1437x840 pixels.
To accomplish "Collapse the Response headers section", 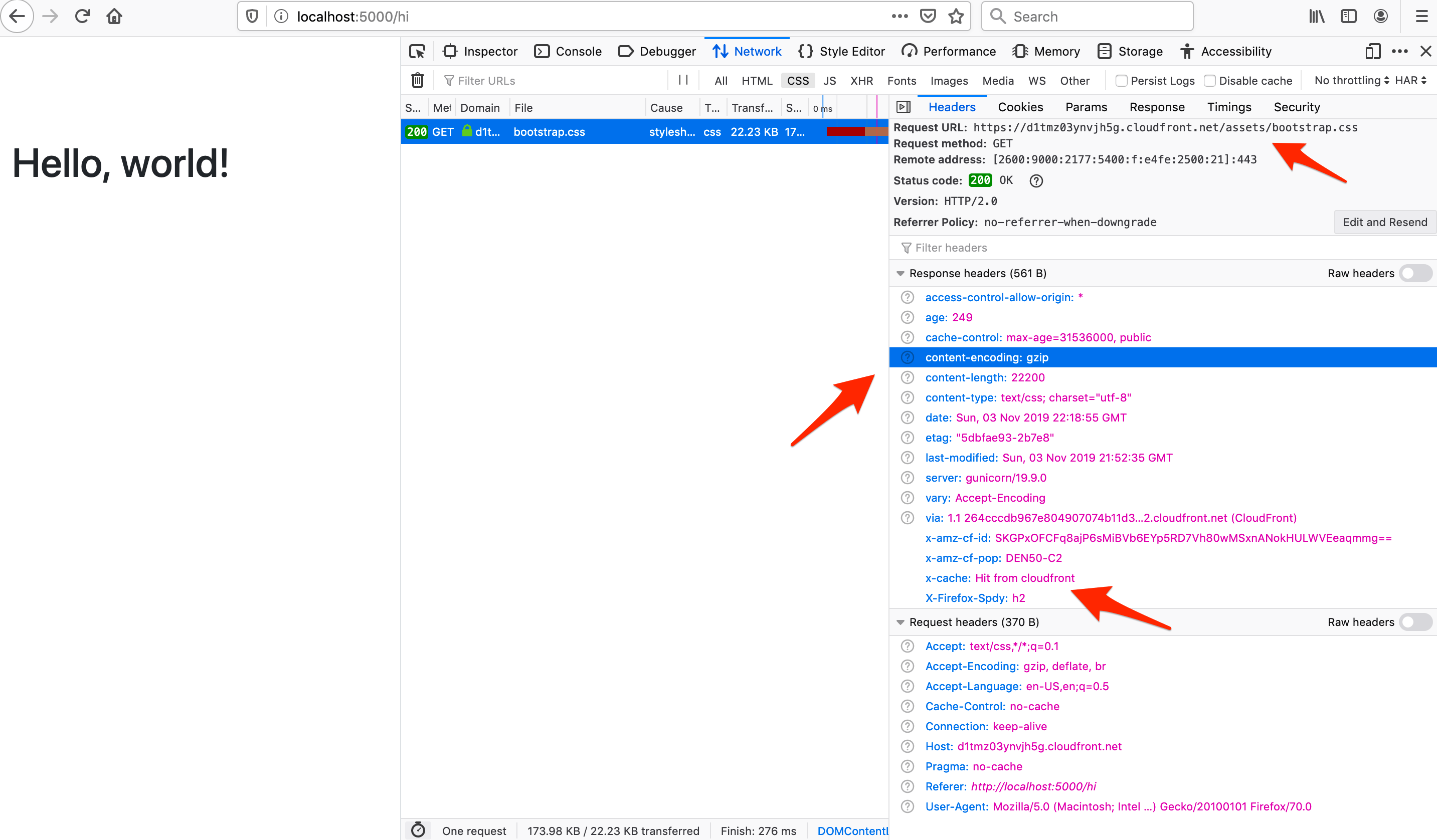I will [901, 273].
